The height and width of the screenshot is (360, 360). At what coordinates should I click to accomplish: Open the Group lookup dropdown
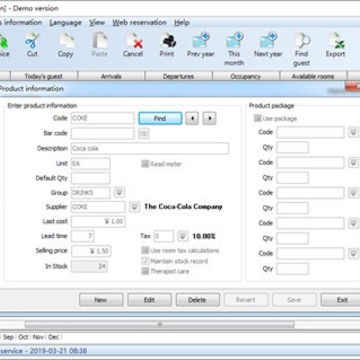(120, 192)
